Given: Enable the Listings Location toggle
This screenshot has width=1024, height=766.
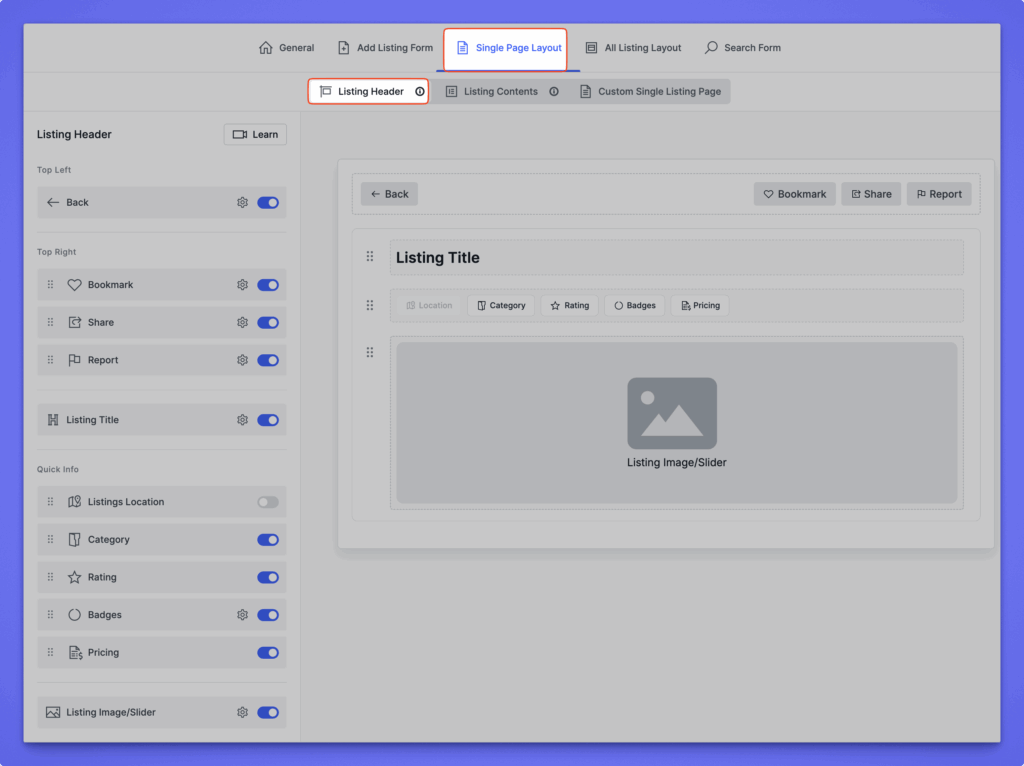Looking at the screenshot, I should 267,502.
